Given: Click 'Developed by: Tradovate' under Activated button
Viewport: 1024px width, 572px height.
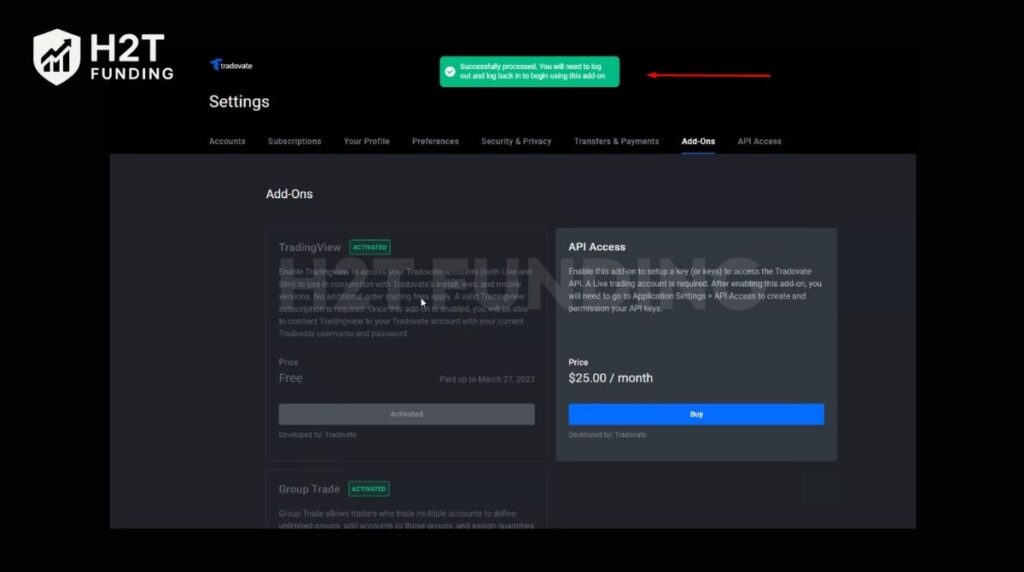Looking at the screenshot, I should [x=317, y=435].
